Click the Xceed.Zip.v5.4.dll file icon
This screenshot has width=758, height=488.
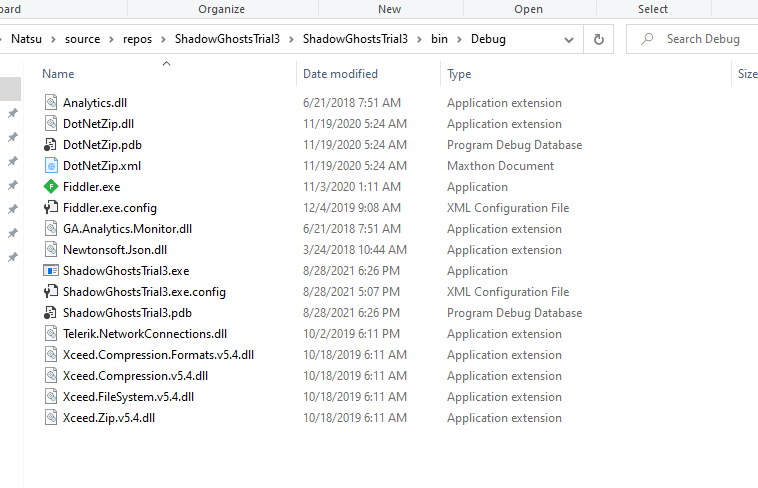tap(52, 418)
